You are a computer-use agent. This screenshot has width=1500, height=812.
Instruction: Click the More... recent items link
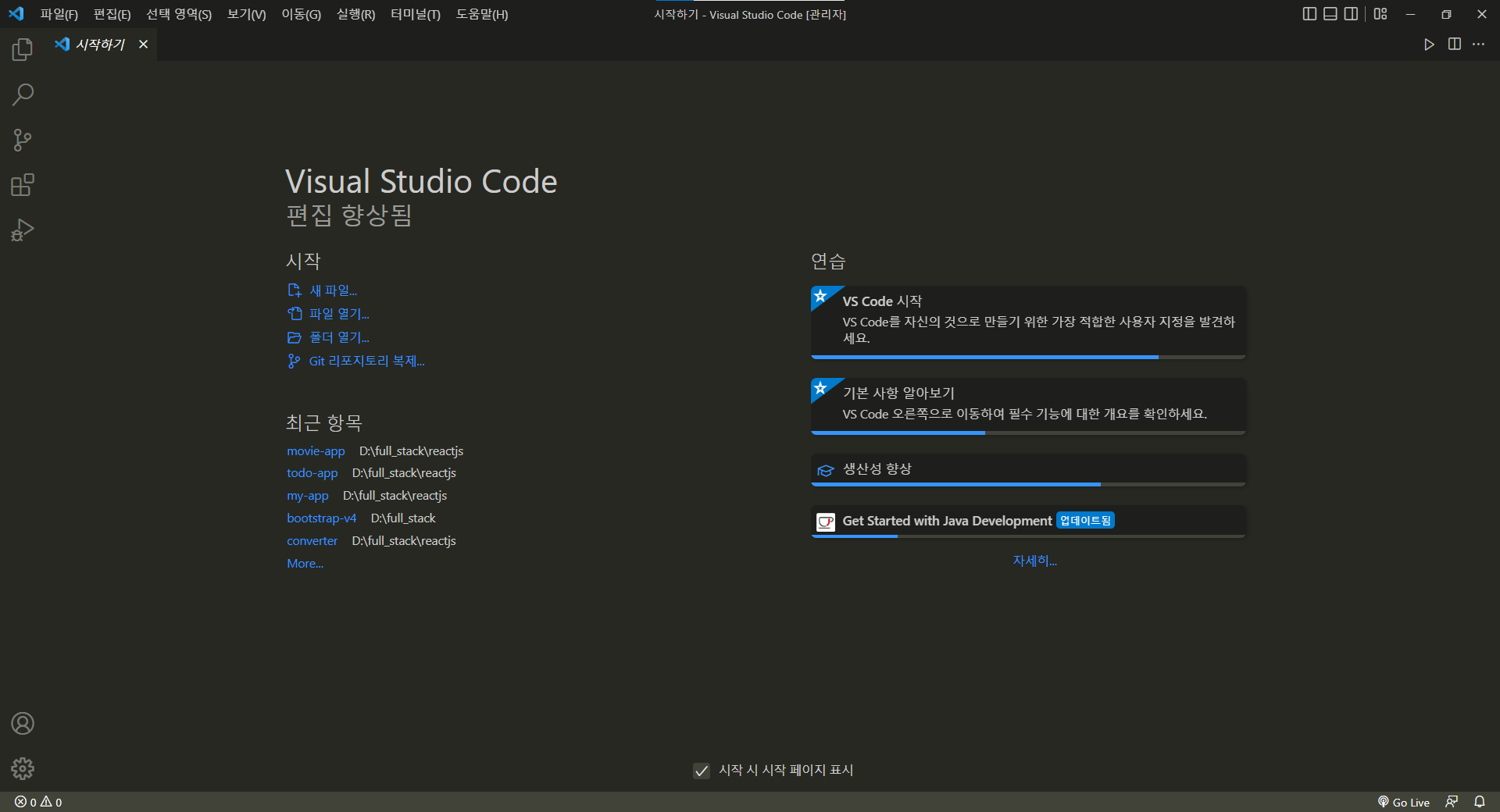click(x=305, y=564)
